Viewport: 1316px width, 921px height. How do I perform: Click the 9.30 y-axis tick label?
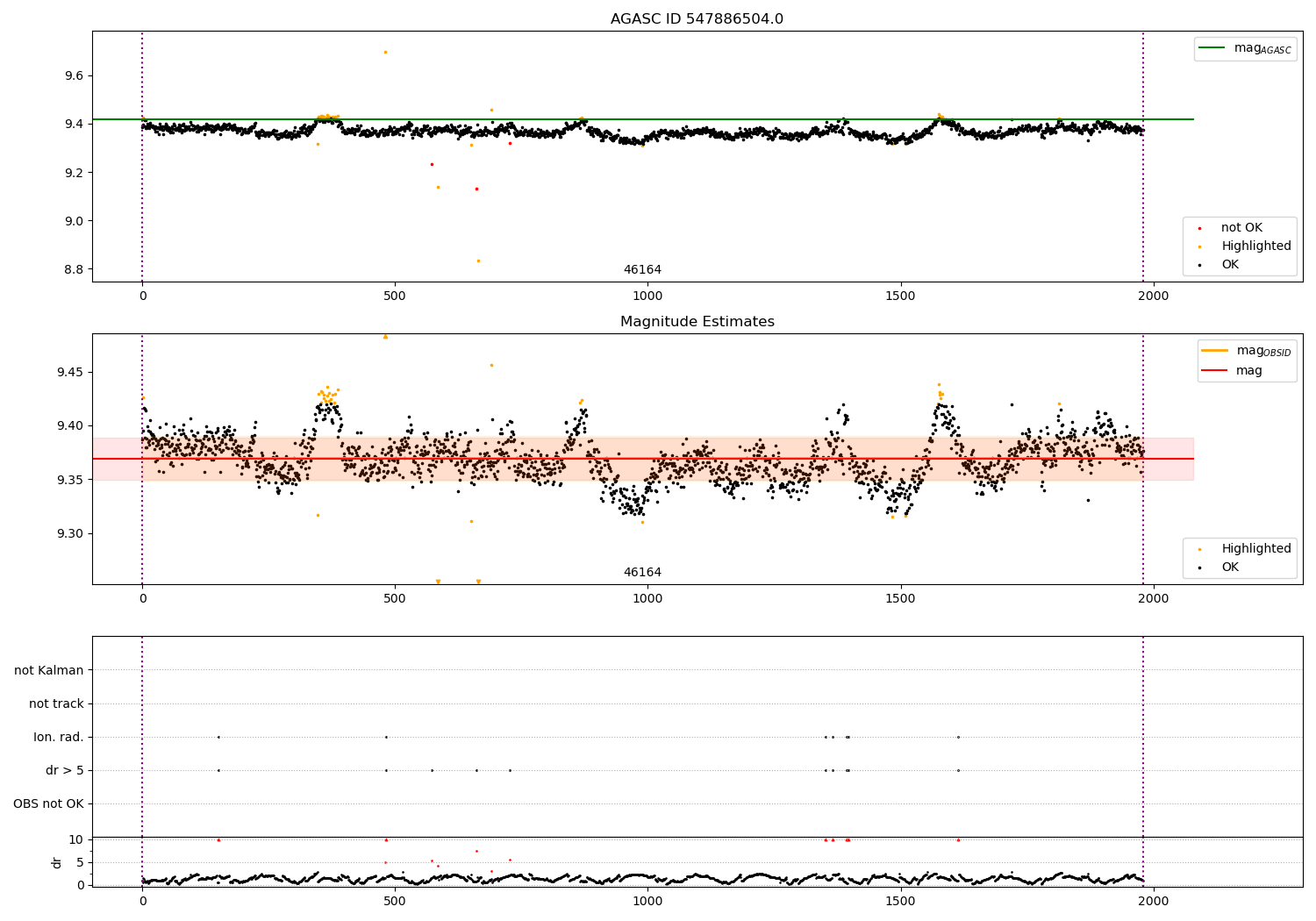click(70, 533)
